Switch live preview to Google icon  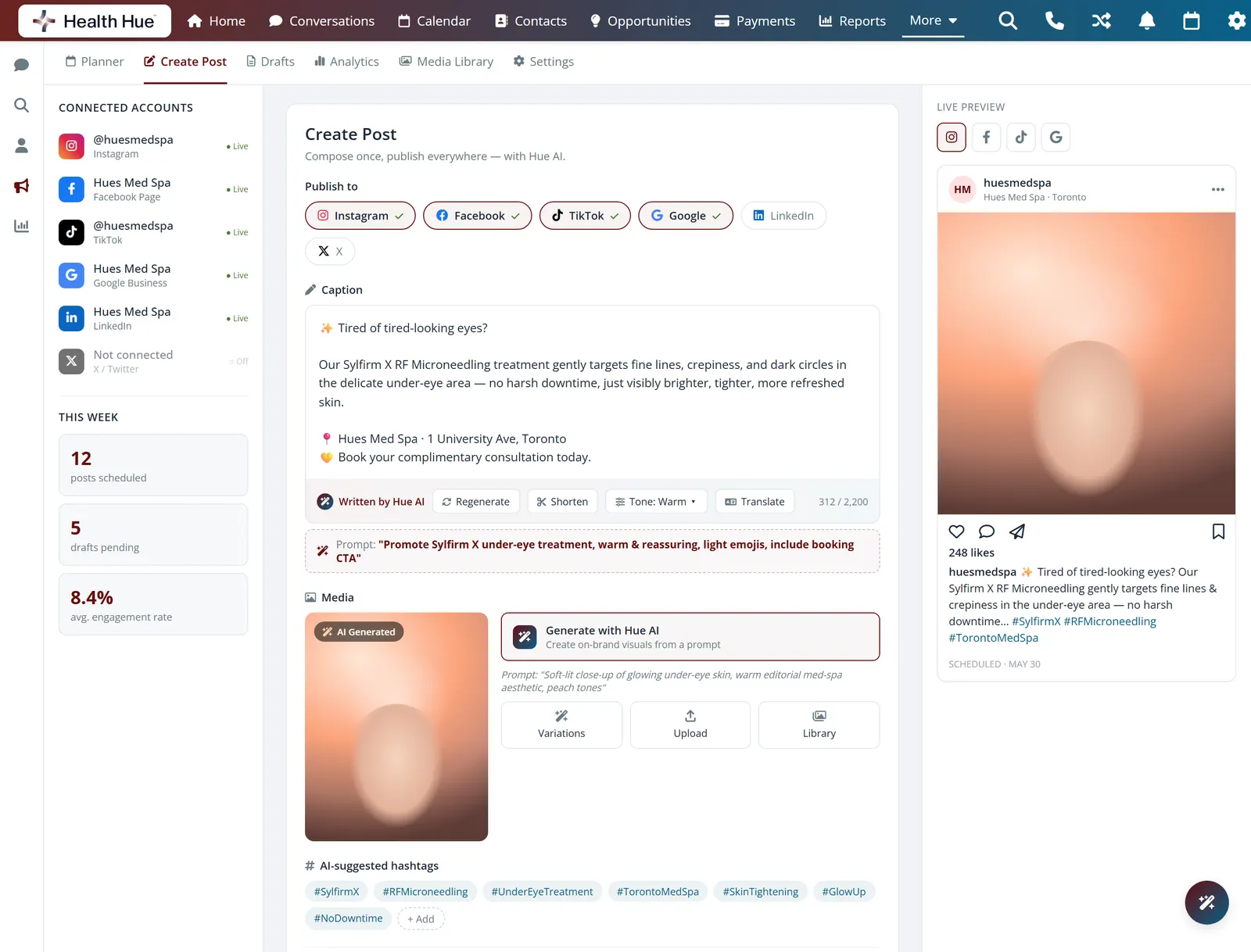1056,138
